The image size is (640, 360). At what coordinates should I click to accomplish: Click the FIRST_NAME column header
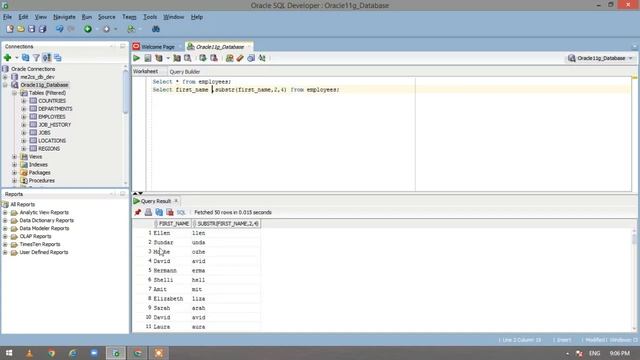[x=173, y=224]
